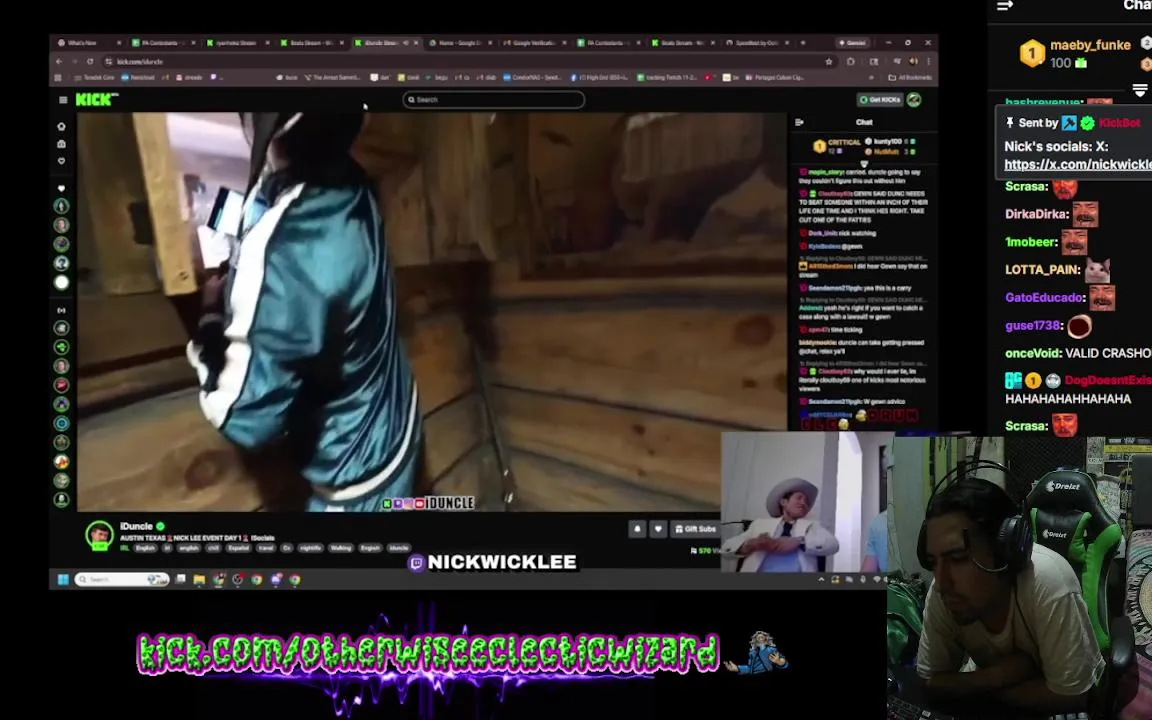Screen dimensions: 1152x720
Task: Click the Windows taskbar search box
Action: tap(122, 580)
